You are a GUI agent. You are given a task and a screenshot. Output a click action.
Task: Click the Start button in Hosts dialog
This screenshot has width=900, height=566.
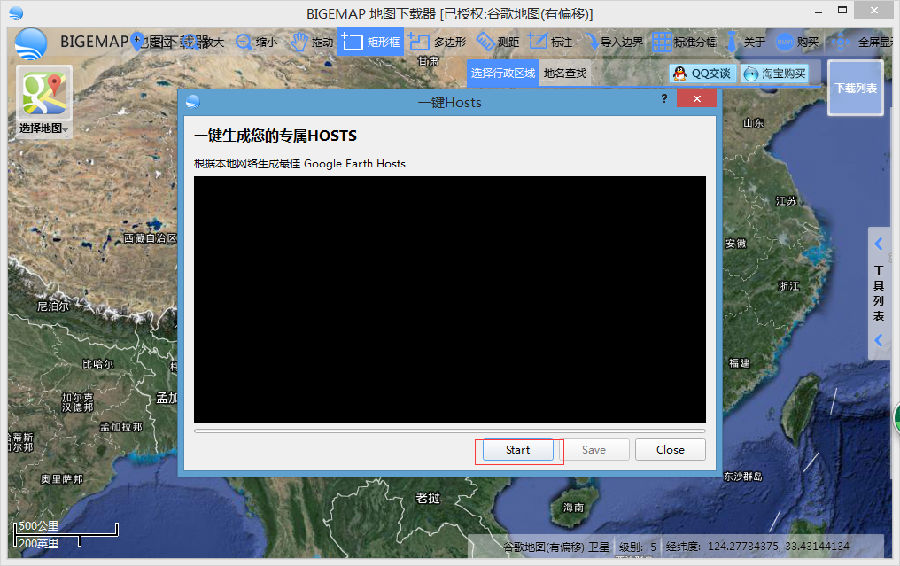518,450
